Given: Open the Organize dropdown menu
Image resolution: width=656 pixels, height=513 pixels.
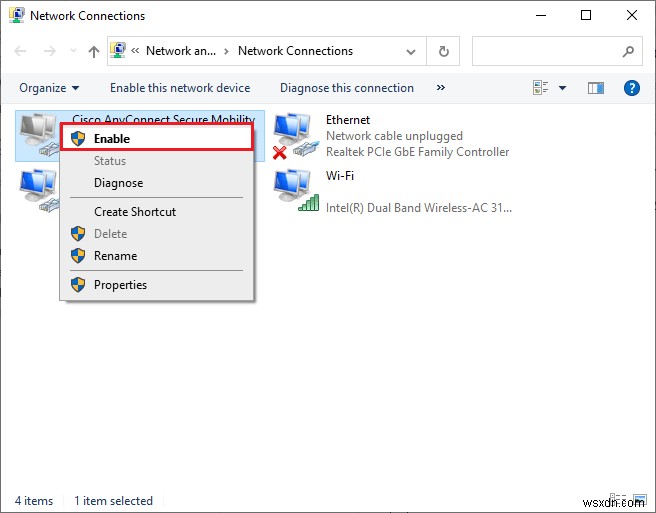Looking at the screenshot, I should pos(49,88).
